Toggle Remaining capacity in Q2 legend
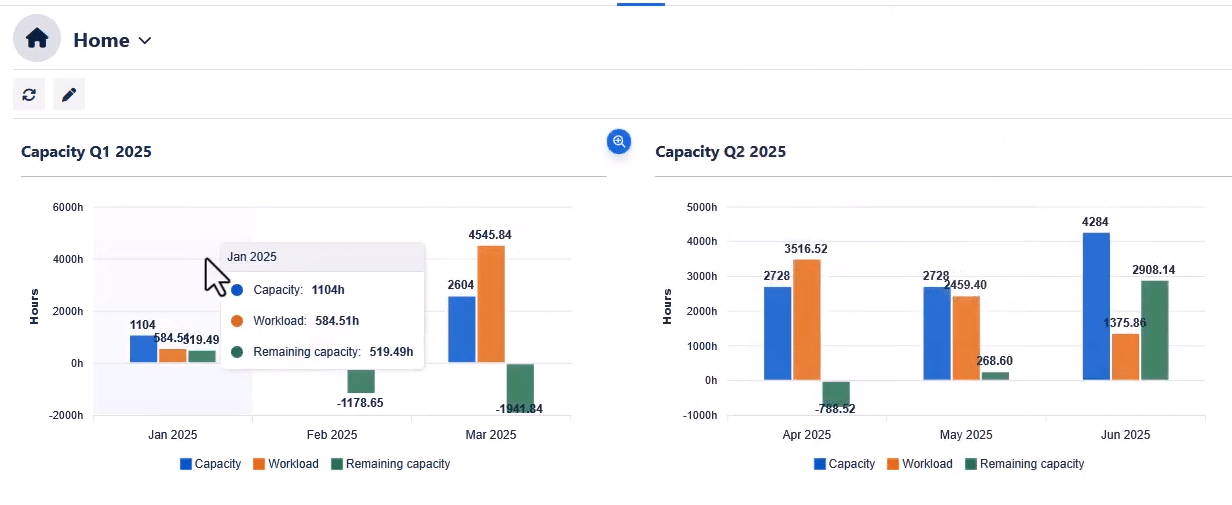This screenshot has height=505, width=1232. coord(1025,464)
